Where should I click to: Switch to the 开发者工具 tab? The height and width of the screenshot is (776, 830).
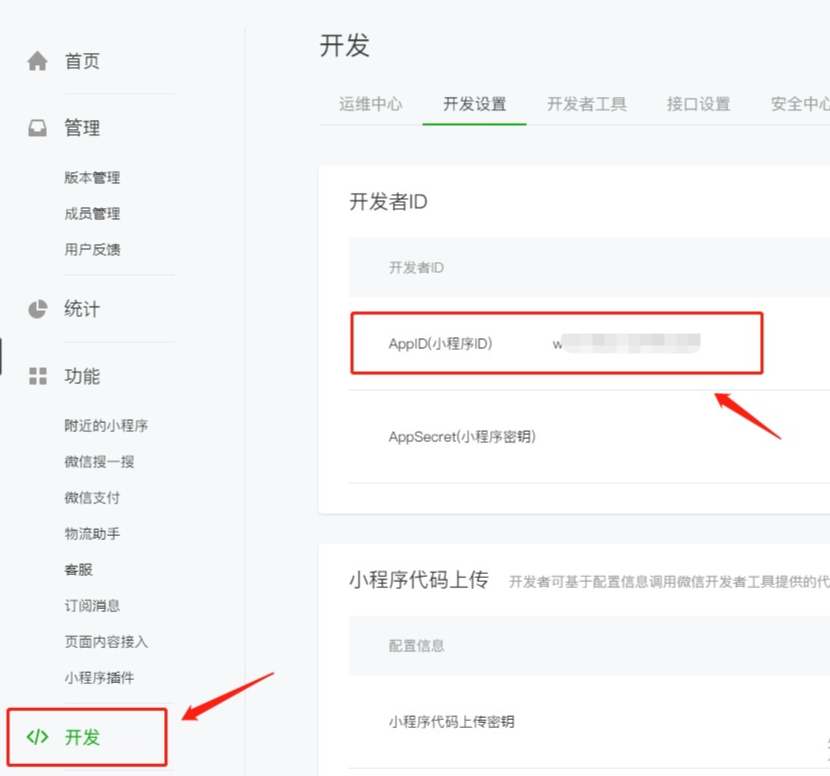tap(586, 104)
